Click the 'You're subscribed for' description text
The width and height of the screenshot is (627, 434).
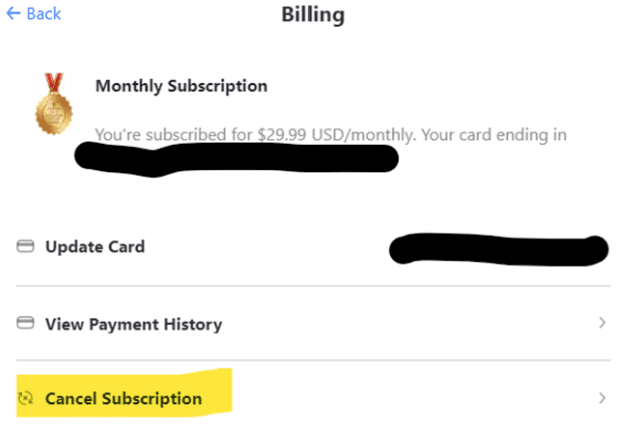(174, 135)
